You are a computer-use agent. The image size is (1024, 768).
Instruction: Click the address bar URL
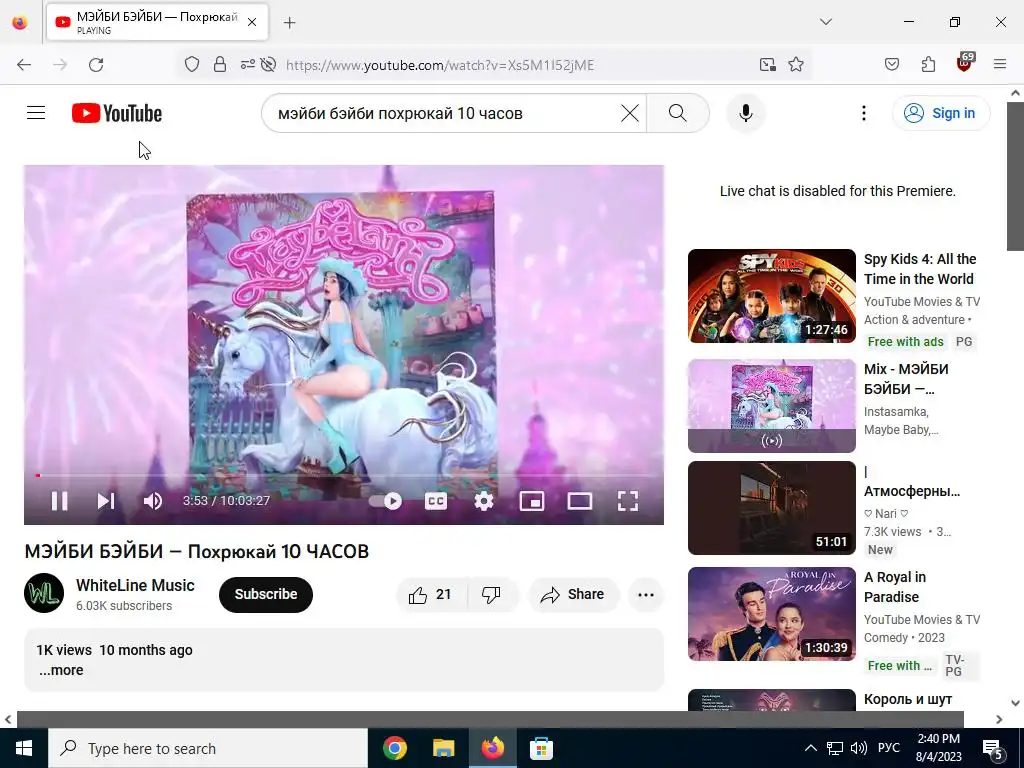tap(440, 65)
